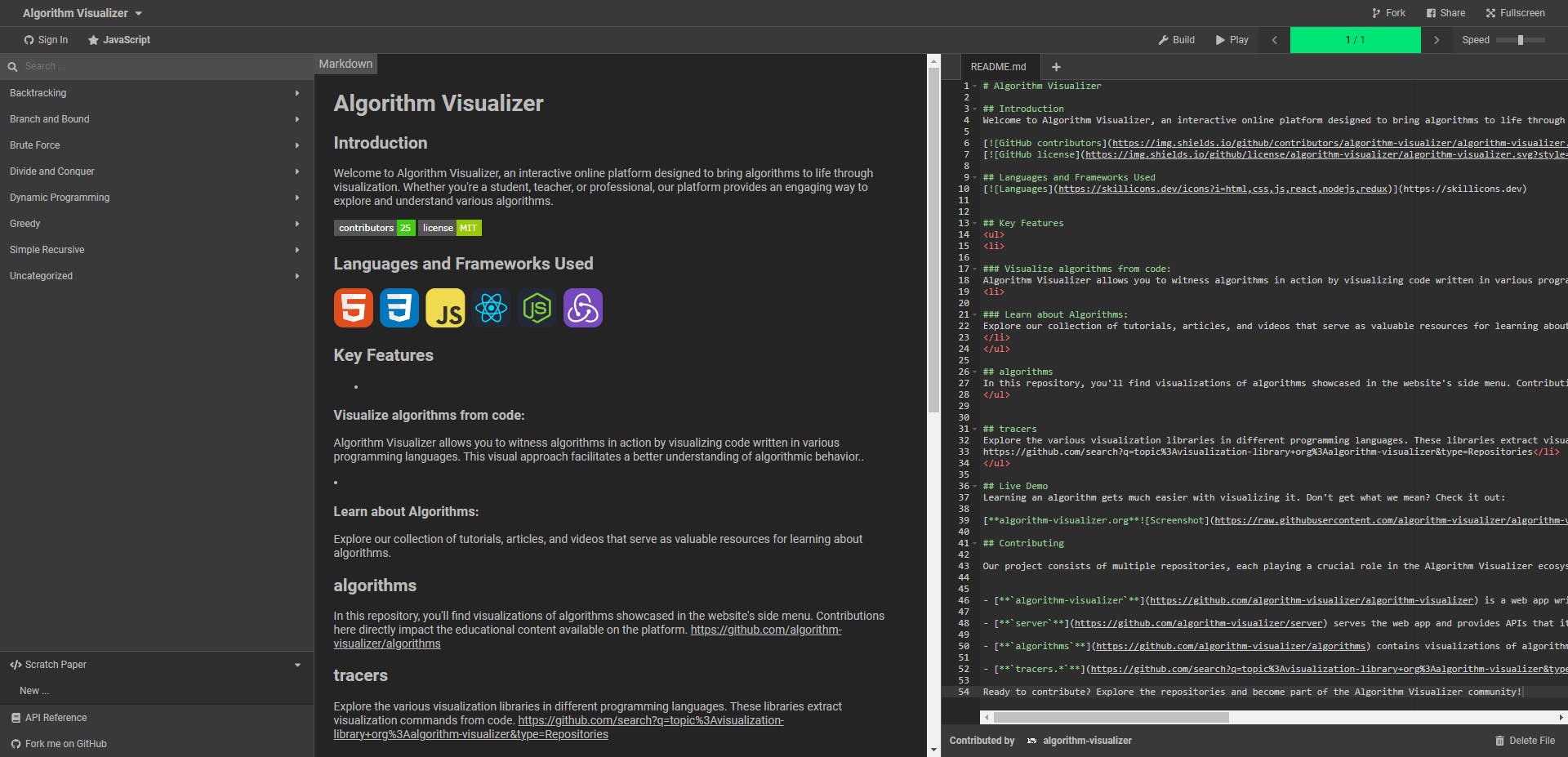Image resolution: width=1568 pixels, height=757 pixels.
Task: Click the contributor avatar icon
Action: pos(1031,741)
